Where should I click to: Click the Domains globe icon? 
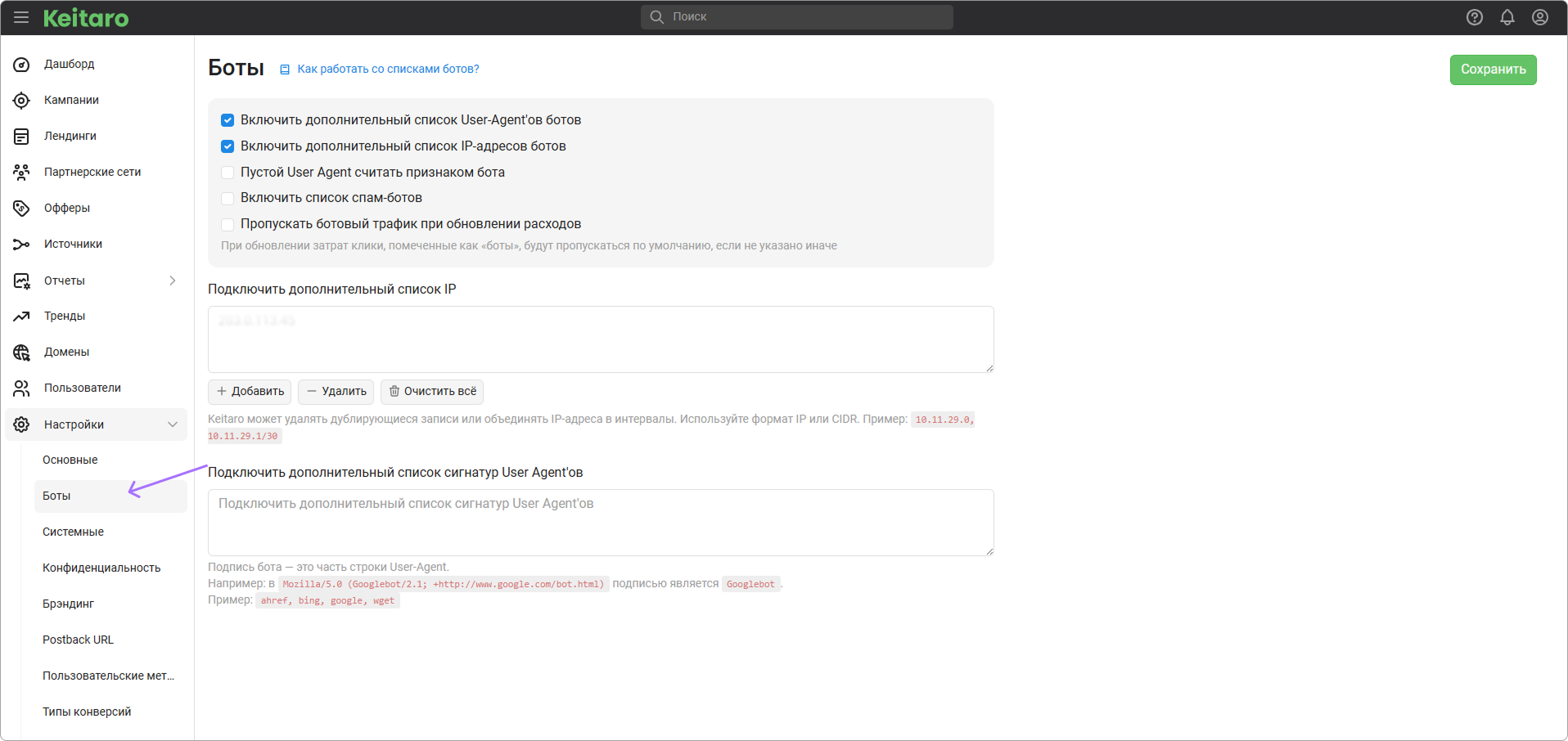(x=22, y=353)
